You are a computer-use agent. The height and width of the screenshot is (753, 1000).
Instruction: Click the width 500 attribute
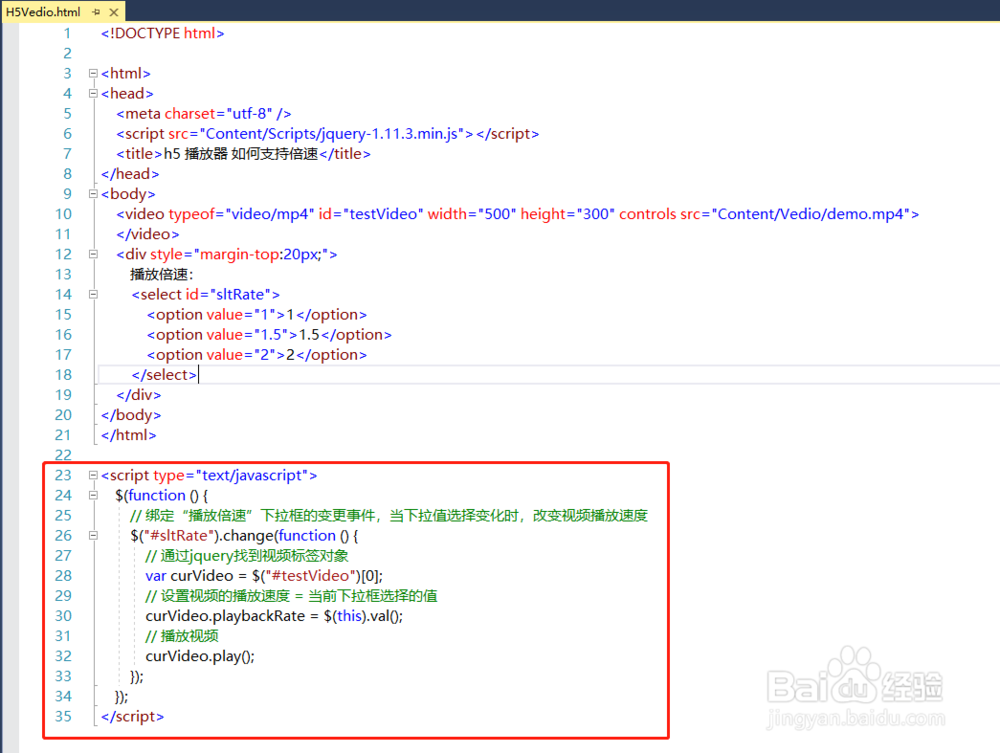pos(471,214)
